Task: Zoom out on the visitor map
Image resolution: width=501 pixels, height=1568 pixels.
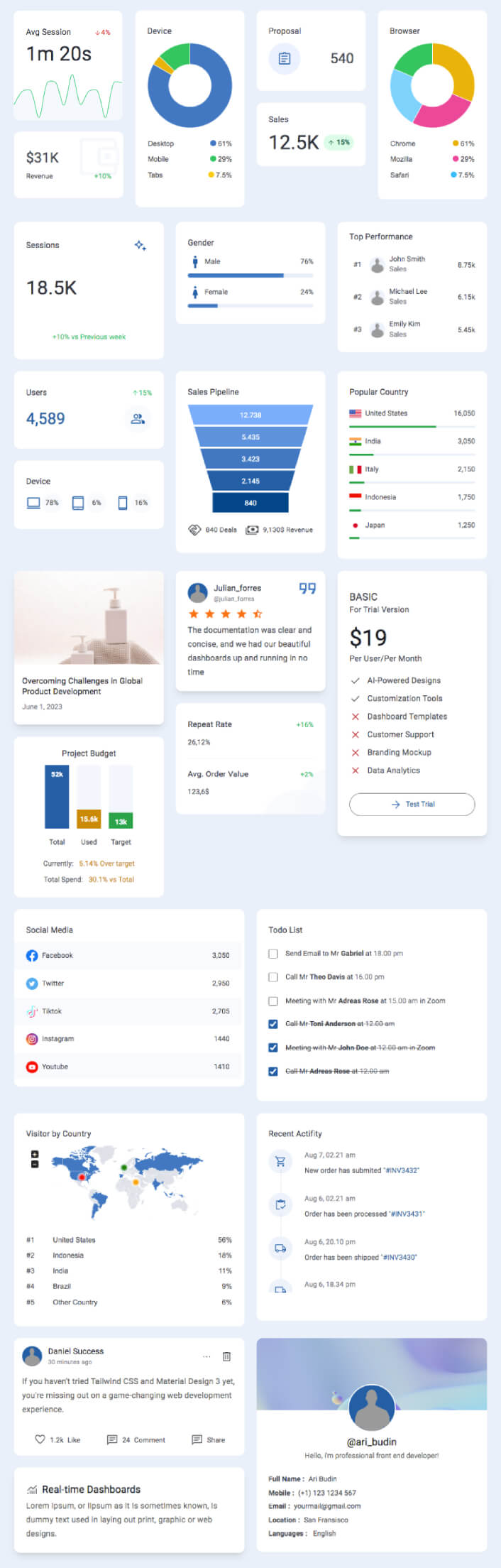Action: pyautogui.click(x=35, y=1164)
